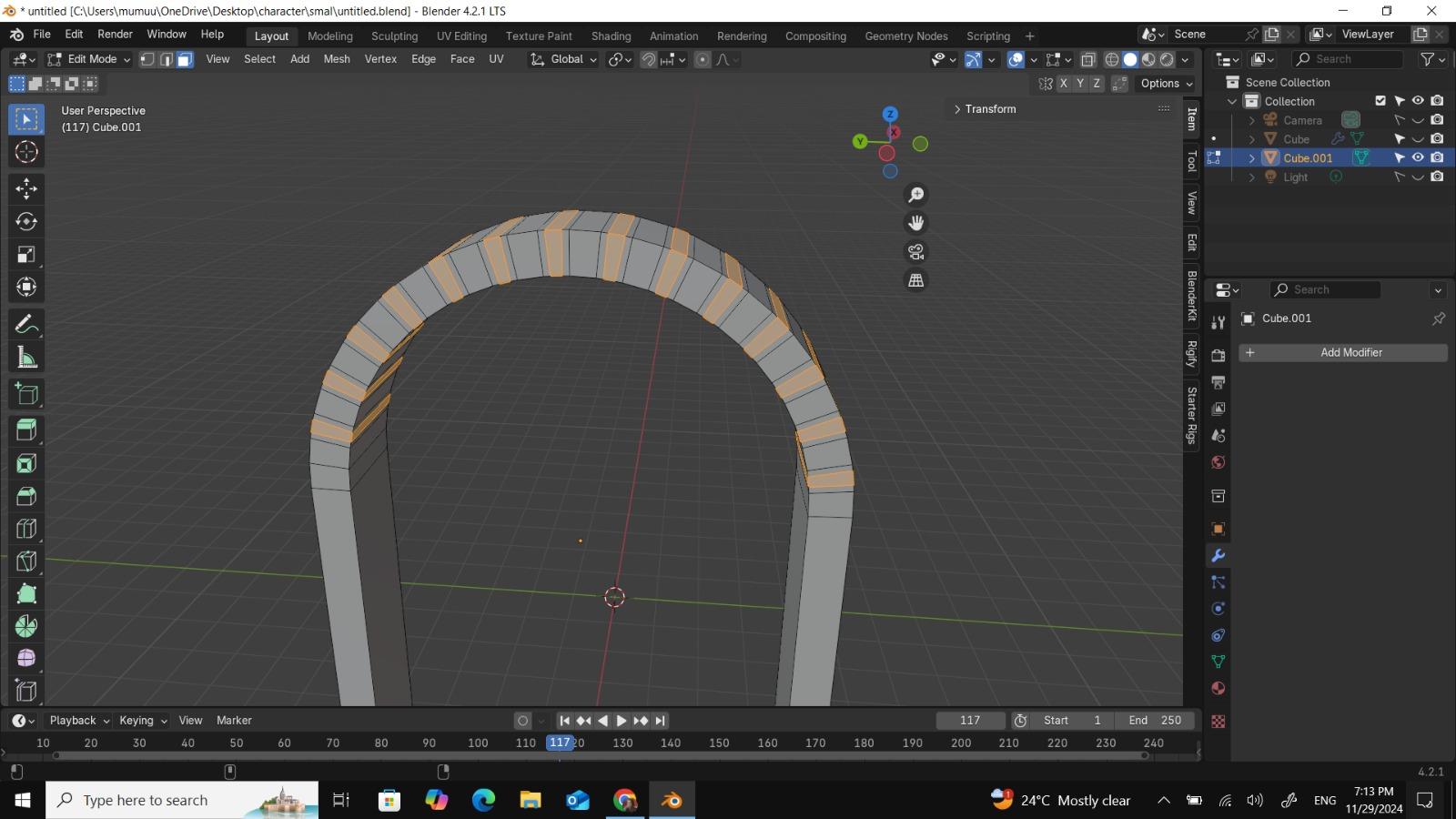The height and width of the screenshot is (819, 1456).
Task: Toggle auto keying record button
Action: pos(522,721)
